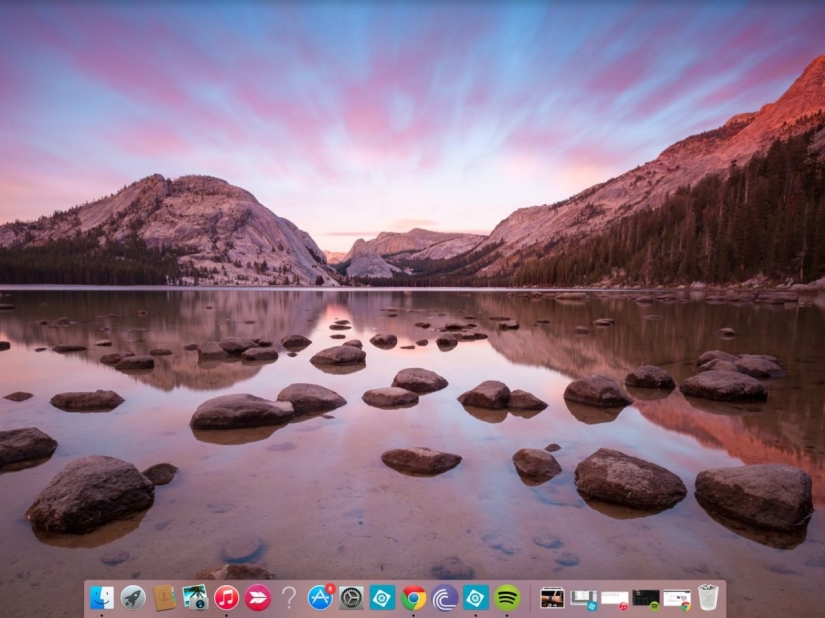Click the question mark placeholder icon
Screen dimensions: 825x618
tap(287, 597)
